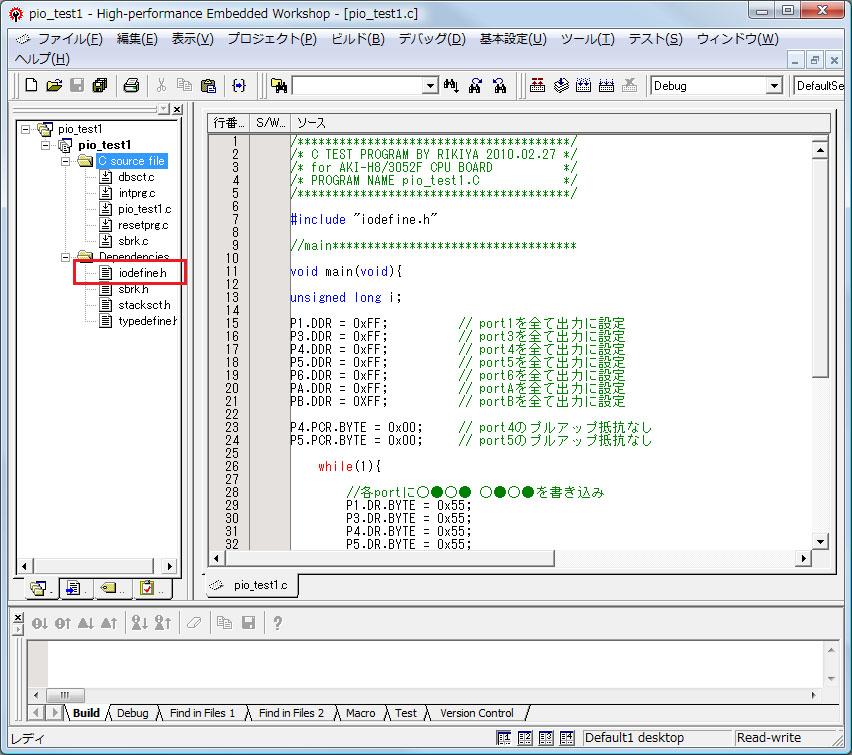Click the Find in Files binoculars icon
This screenshot has width=852, height=755.
point(279,86)
